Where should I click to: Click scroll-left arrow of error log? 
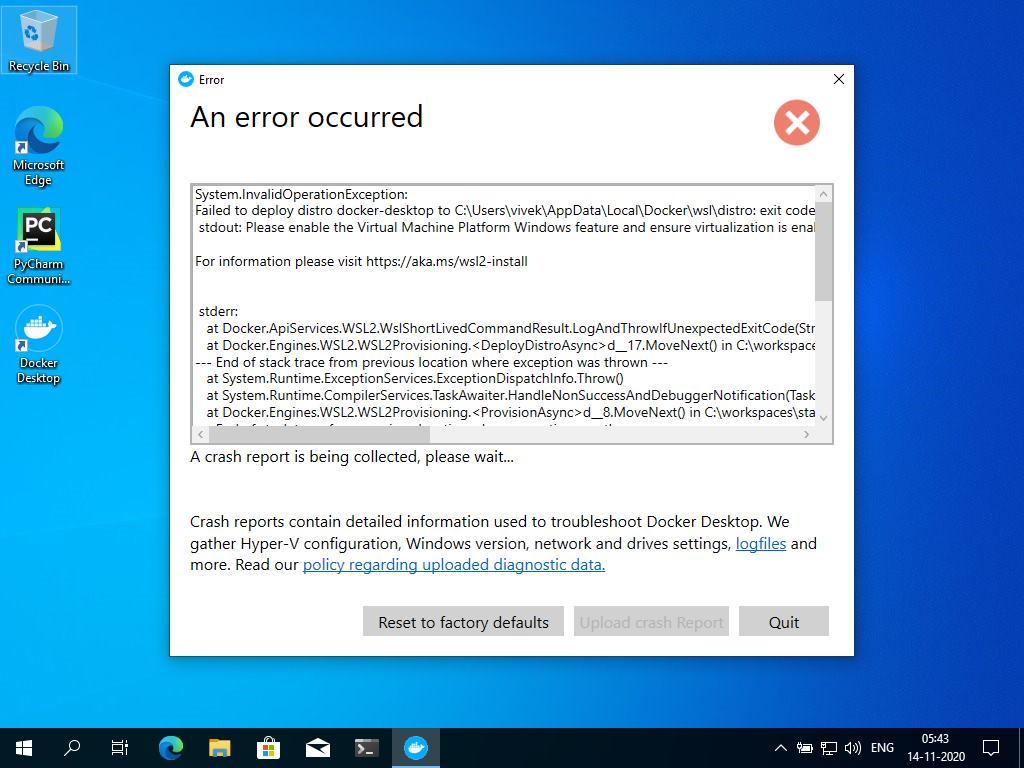(x=200, y=434)
